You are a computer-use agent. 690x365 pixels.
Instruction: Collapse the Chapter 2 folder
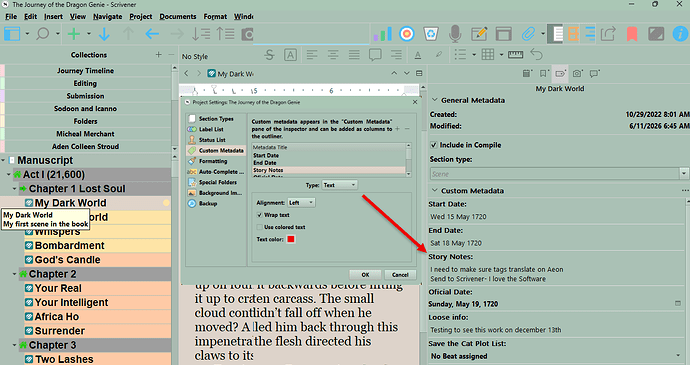pyautogui.click(x=14, y=274)
